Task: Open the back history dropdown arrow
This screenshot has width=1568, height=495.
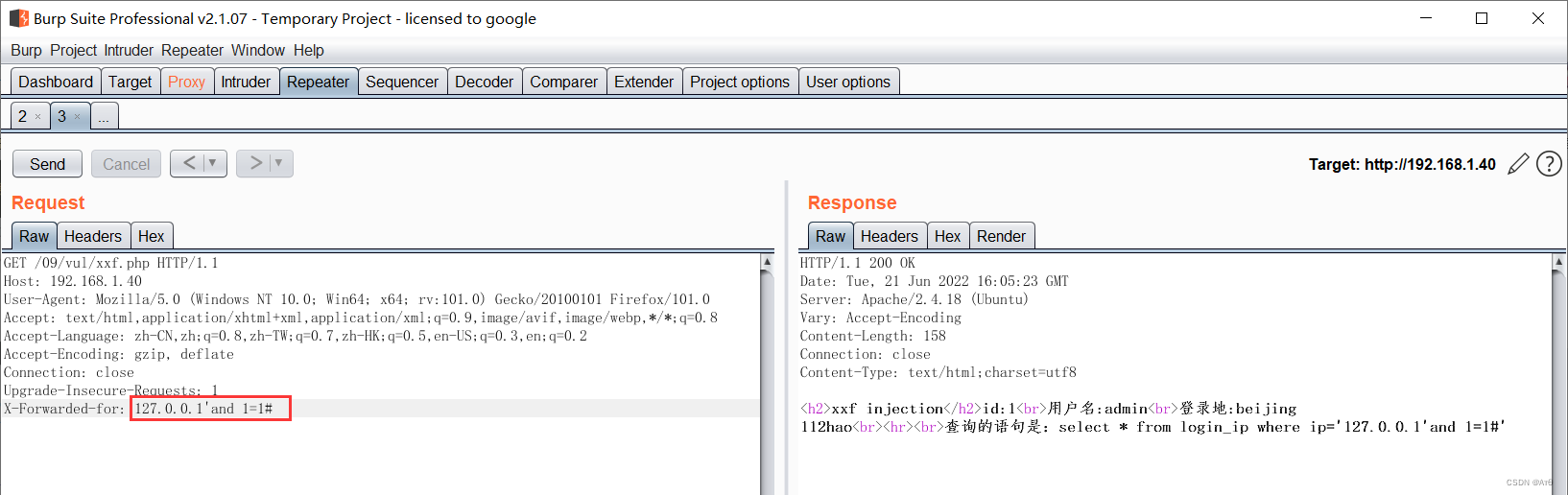Action: point(213,163)
